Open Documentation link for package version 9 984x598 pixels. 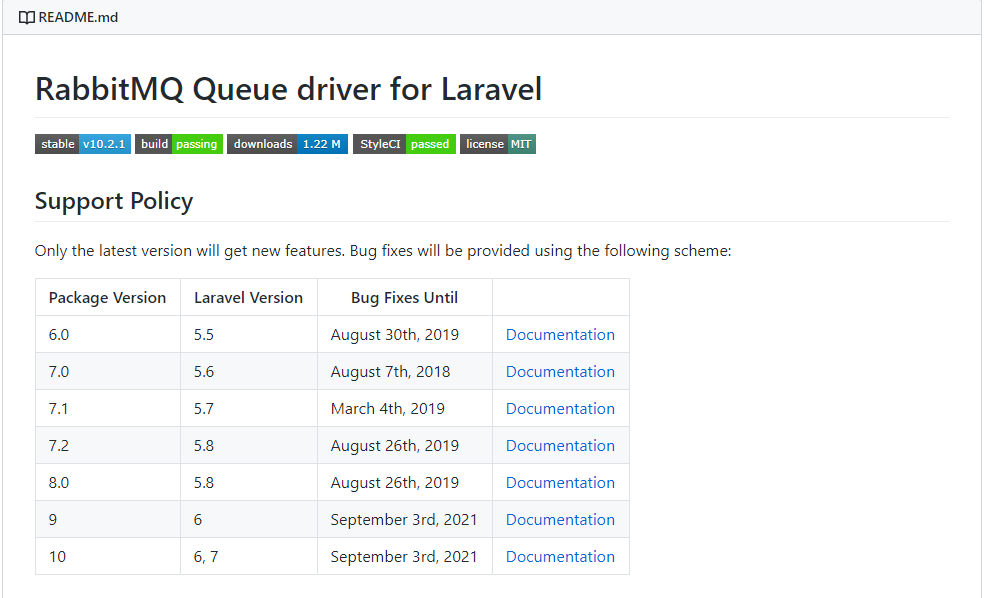tap(560, 520)
